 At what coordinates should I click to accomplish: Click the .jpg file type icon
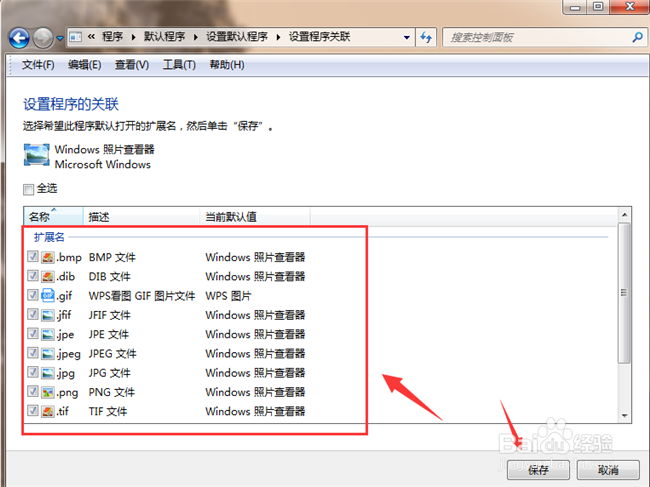(x=48, y=373)
